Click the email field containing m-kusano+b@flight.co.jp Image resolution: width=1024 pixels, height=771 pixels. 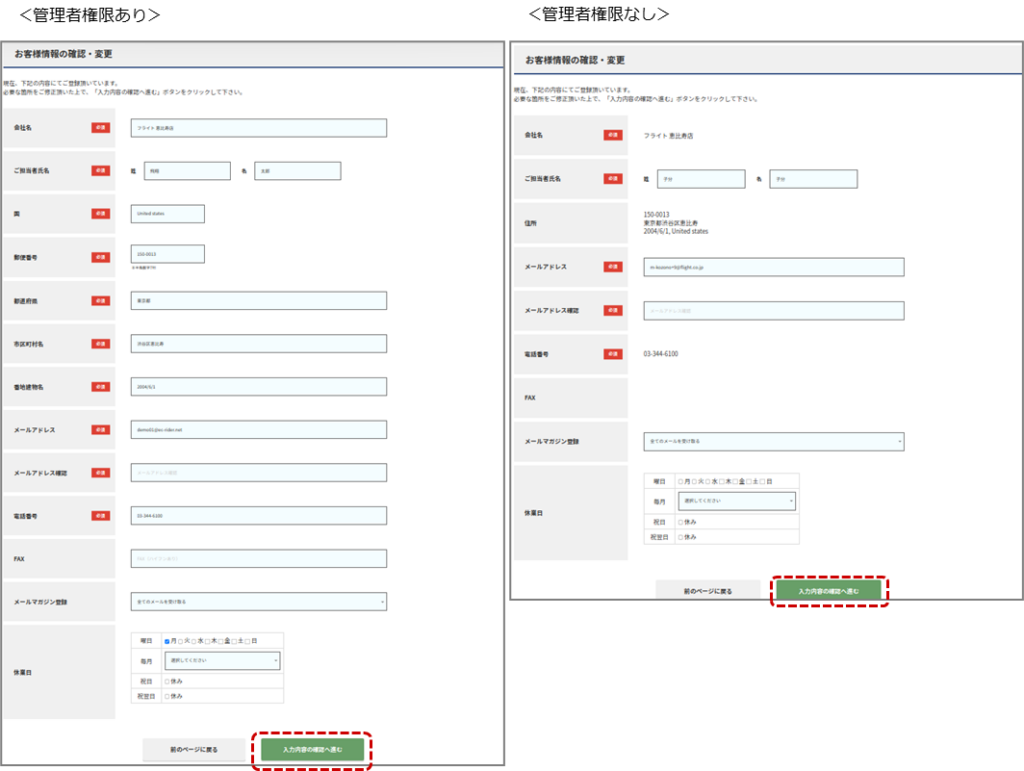[x=774, y=267]
